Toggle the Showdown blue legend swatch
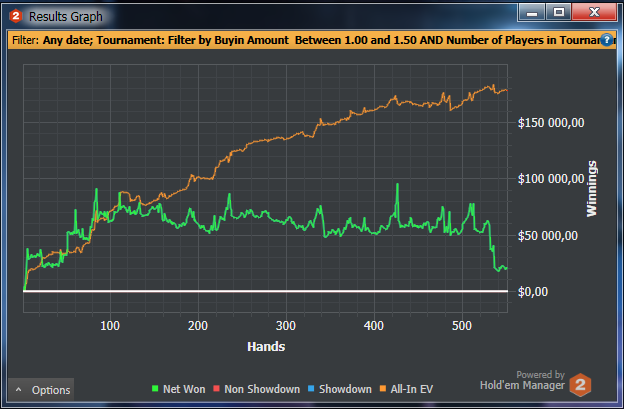 (x=311, y=389)
